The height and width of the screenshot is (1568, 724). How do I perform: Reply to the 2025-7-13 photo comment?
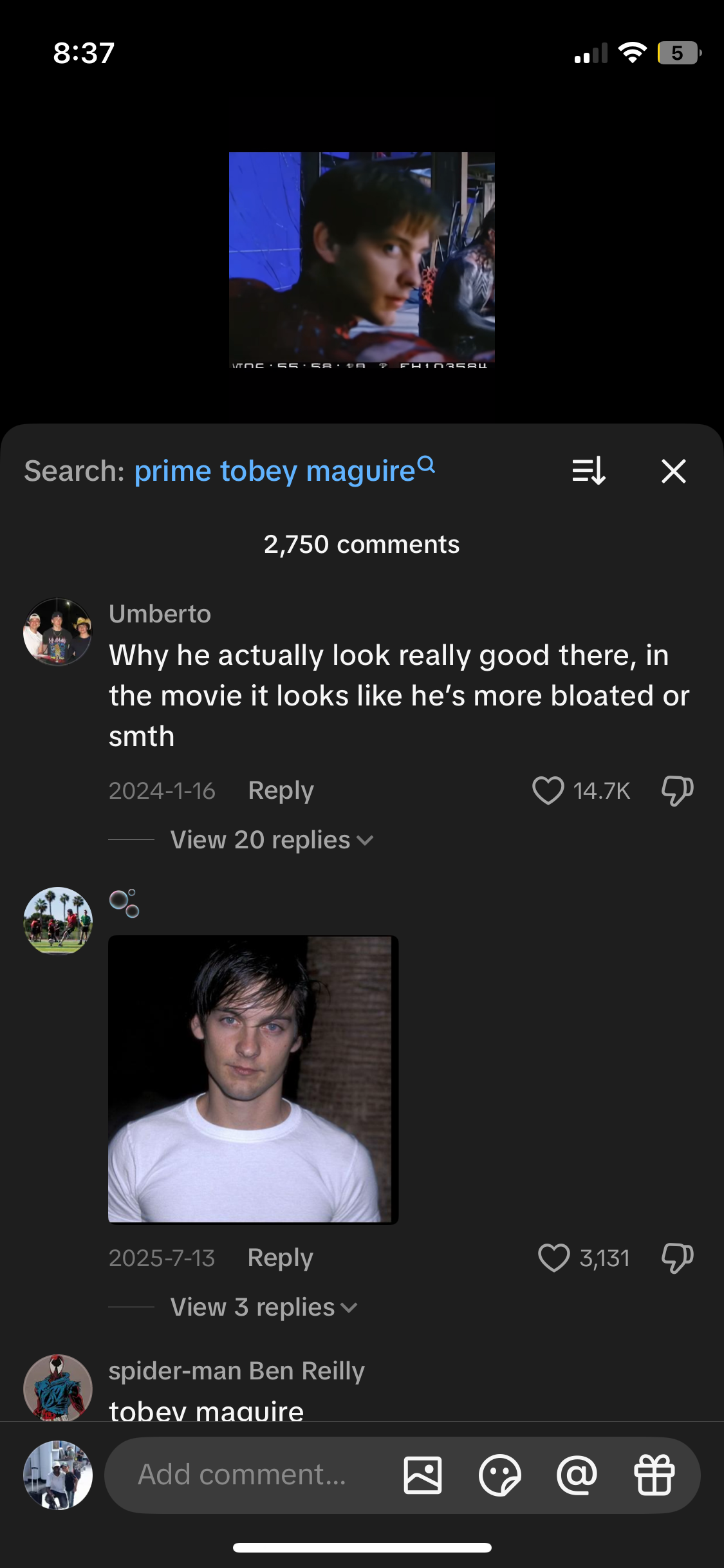[280, 1258]
